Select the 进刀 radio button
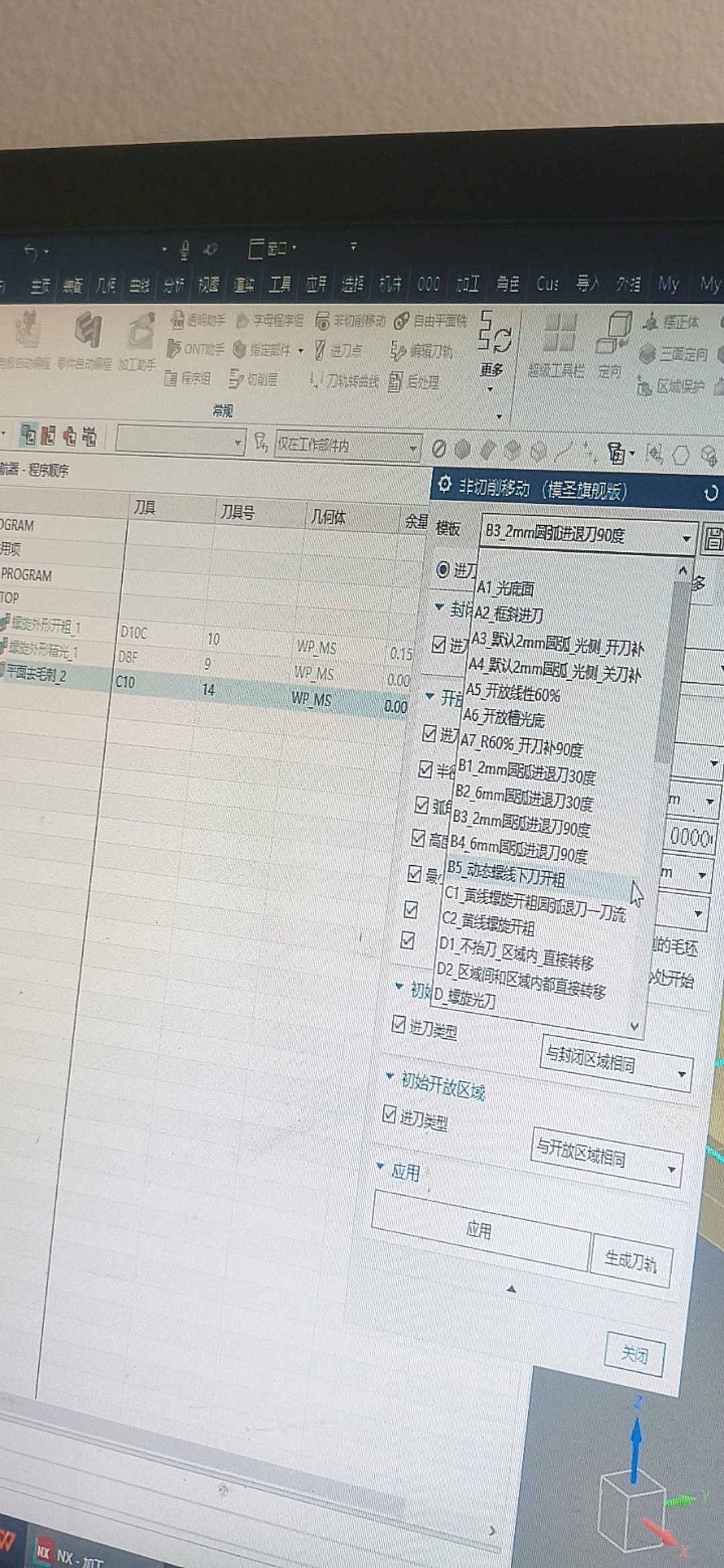The image size is (724, 1568). (x=442, y=570)
